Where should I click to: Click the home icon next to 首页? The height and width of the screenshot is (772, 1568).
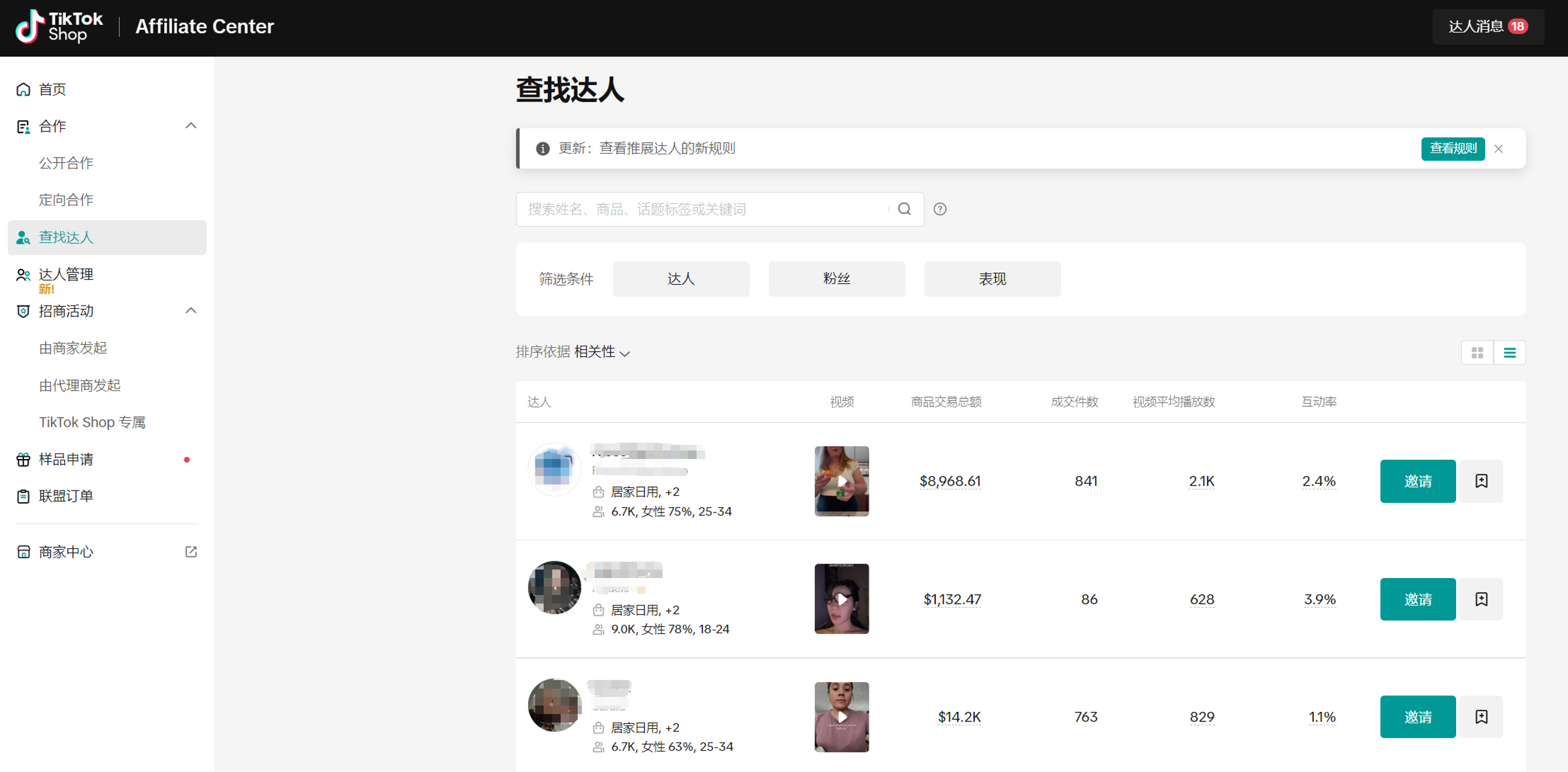point(23,89)
